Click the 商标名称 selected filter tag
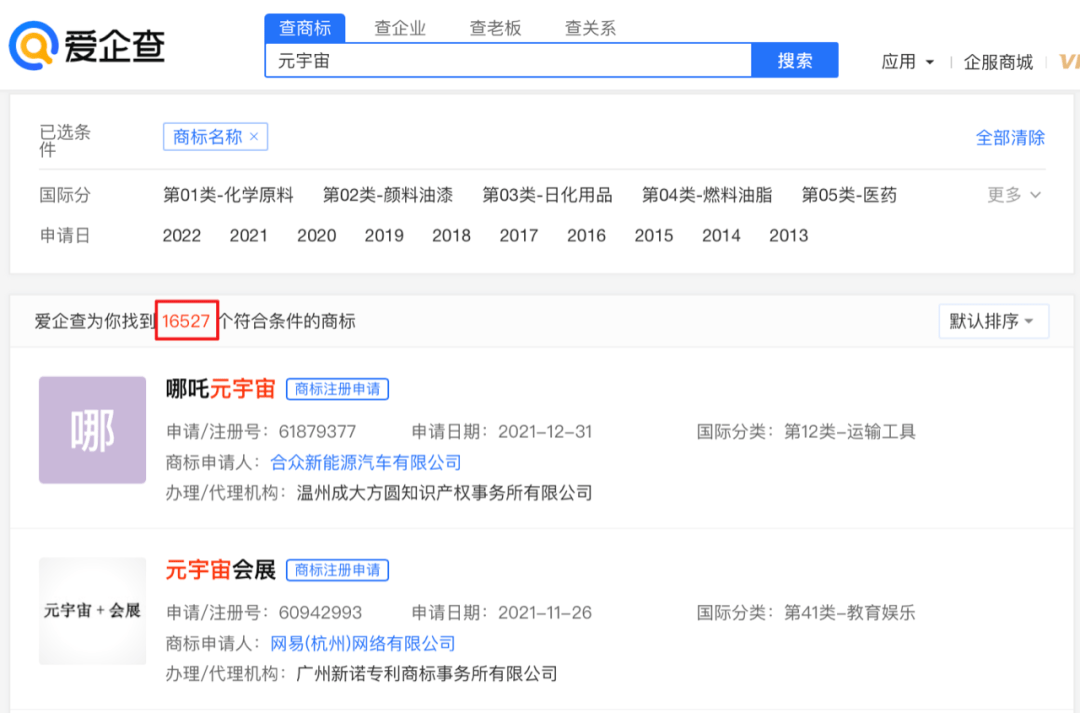The image size is (1080, 713). pyautogui.click(x=215, y=136)
